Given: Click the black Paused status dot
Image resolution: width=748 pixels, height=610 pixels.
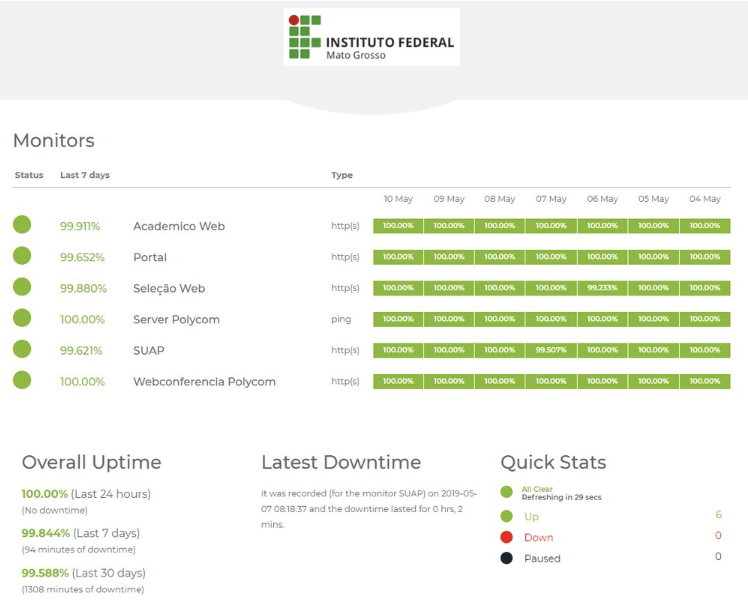Looking at the screenshot, I should coord(506,558).
